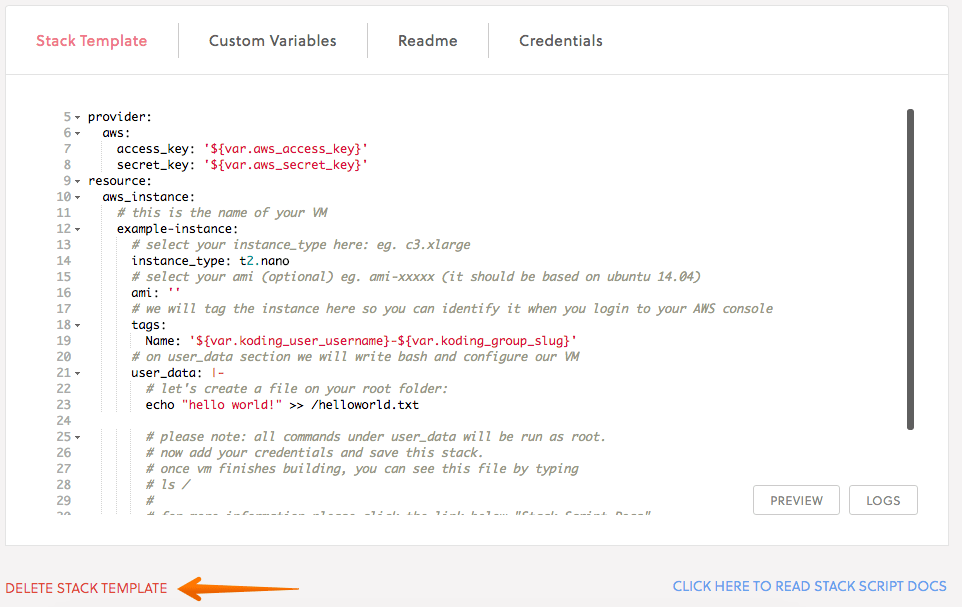Screen dimensions: 962x607
Task: Open the Credentials tab
Action: point(561,41)
